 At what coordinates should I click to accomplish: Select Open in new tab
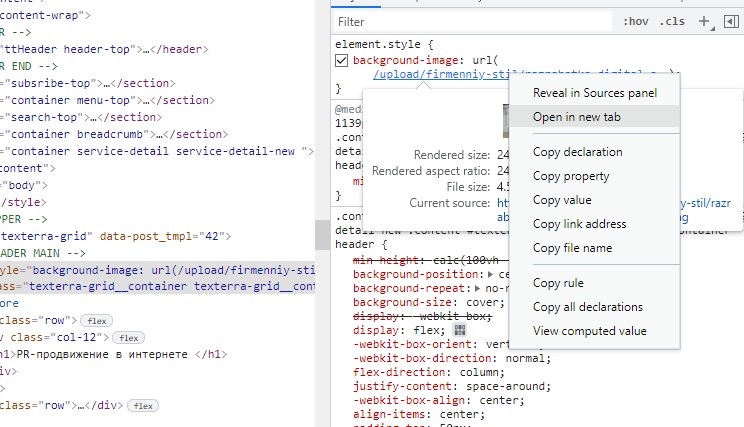[x=576, y=117]
